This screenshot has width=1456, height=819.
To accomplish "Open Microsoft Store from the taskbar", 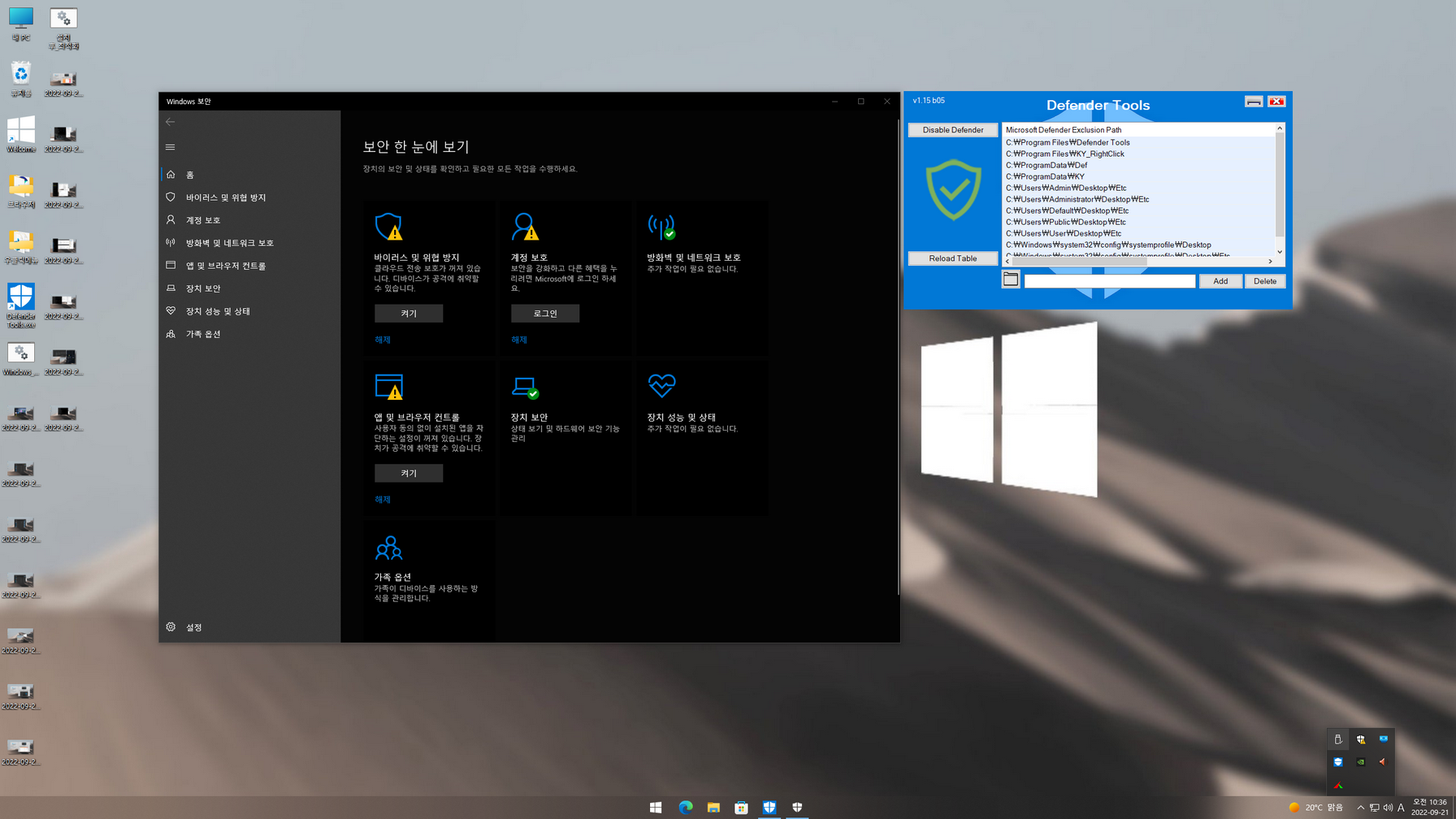I will point(741,807).
